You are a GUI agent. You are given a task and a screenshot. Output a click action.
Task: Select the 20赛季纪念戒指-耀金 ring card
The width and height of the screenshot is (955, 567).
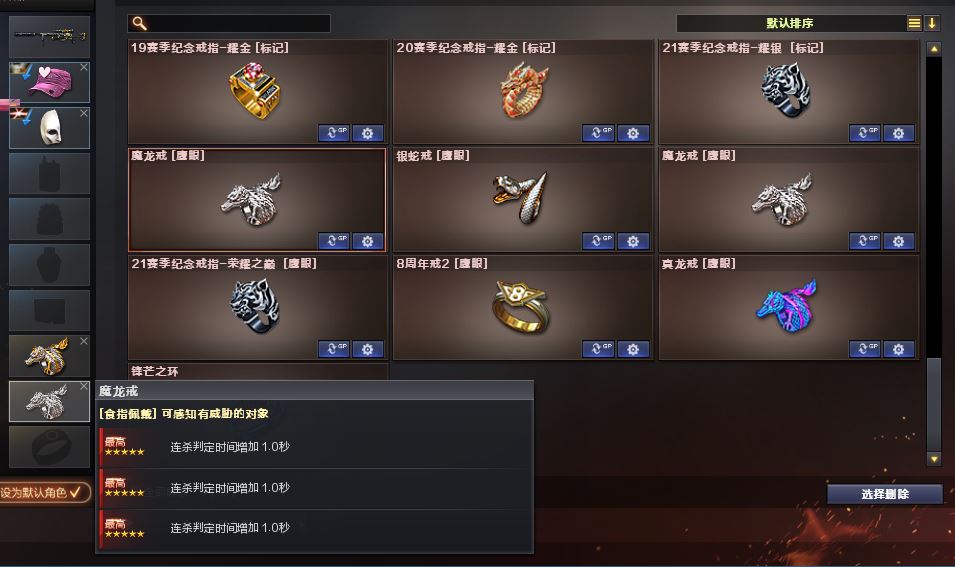pos(523,92)
